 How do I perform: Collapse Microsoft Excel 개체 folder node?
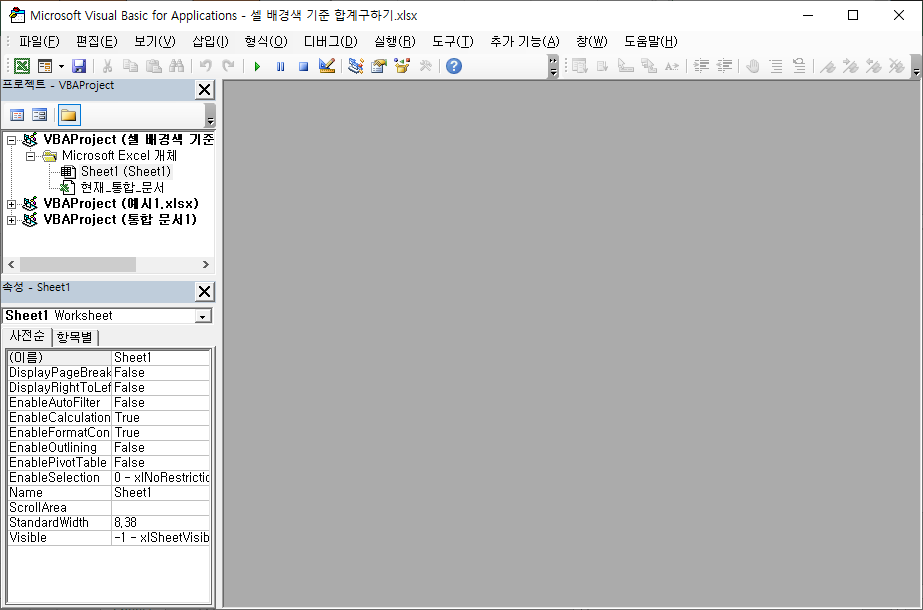[x=30, y=156]
